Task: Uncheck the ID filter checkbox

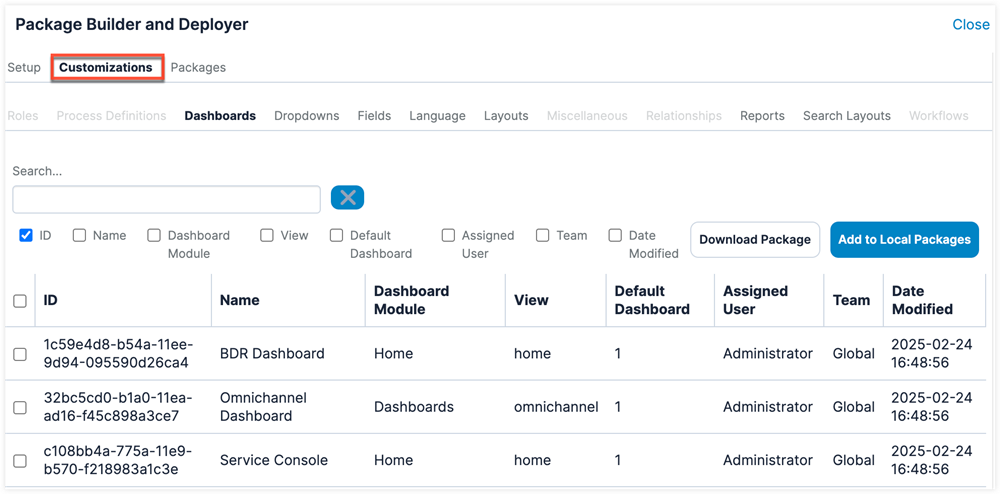Action: [25, 236]
